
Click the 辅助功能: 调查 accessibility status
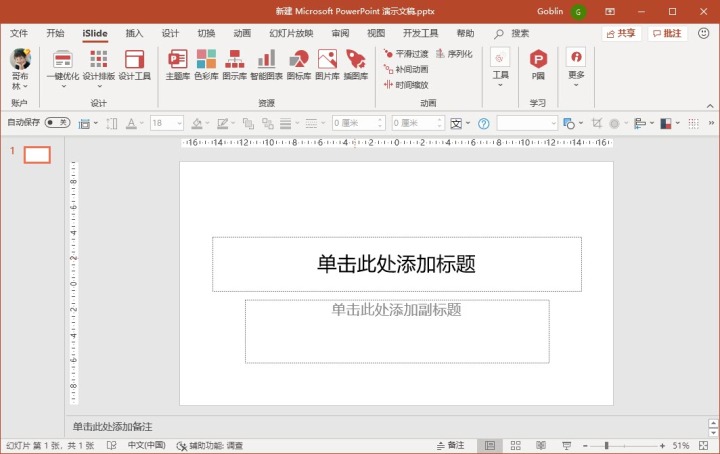[x=210, y=446]
